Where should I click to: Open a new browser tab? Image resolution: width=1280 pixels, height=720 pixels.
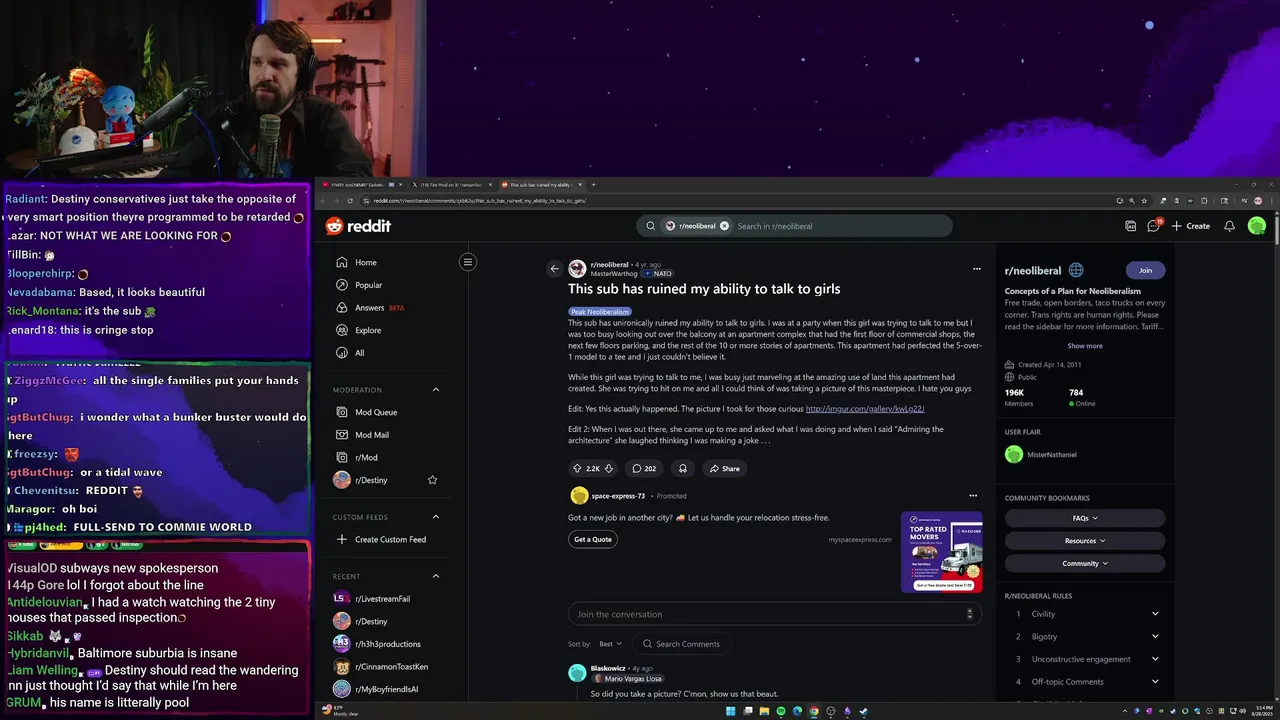[593, 184]
